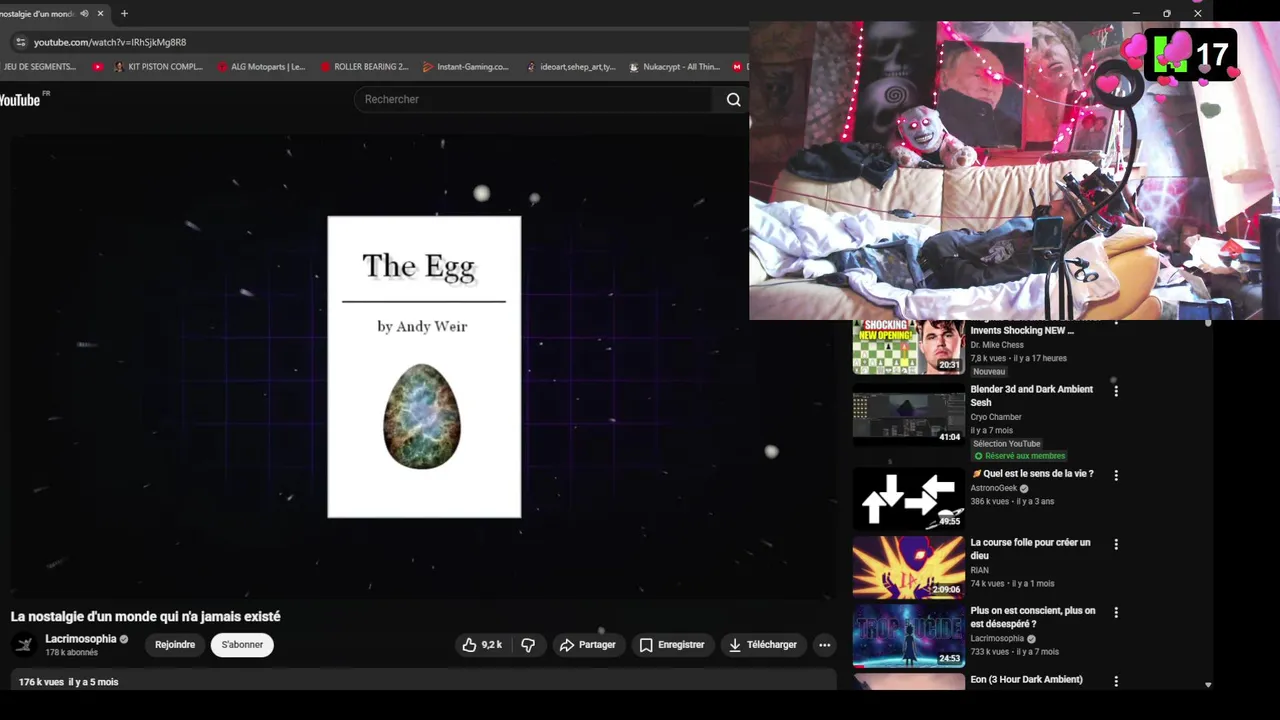Image resolution: width=1280 pixels, height=720 pixels.
Task: Click the title Quel est le sens de la vie ?
Action: 1032,474
